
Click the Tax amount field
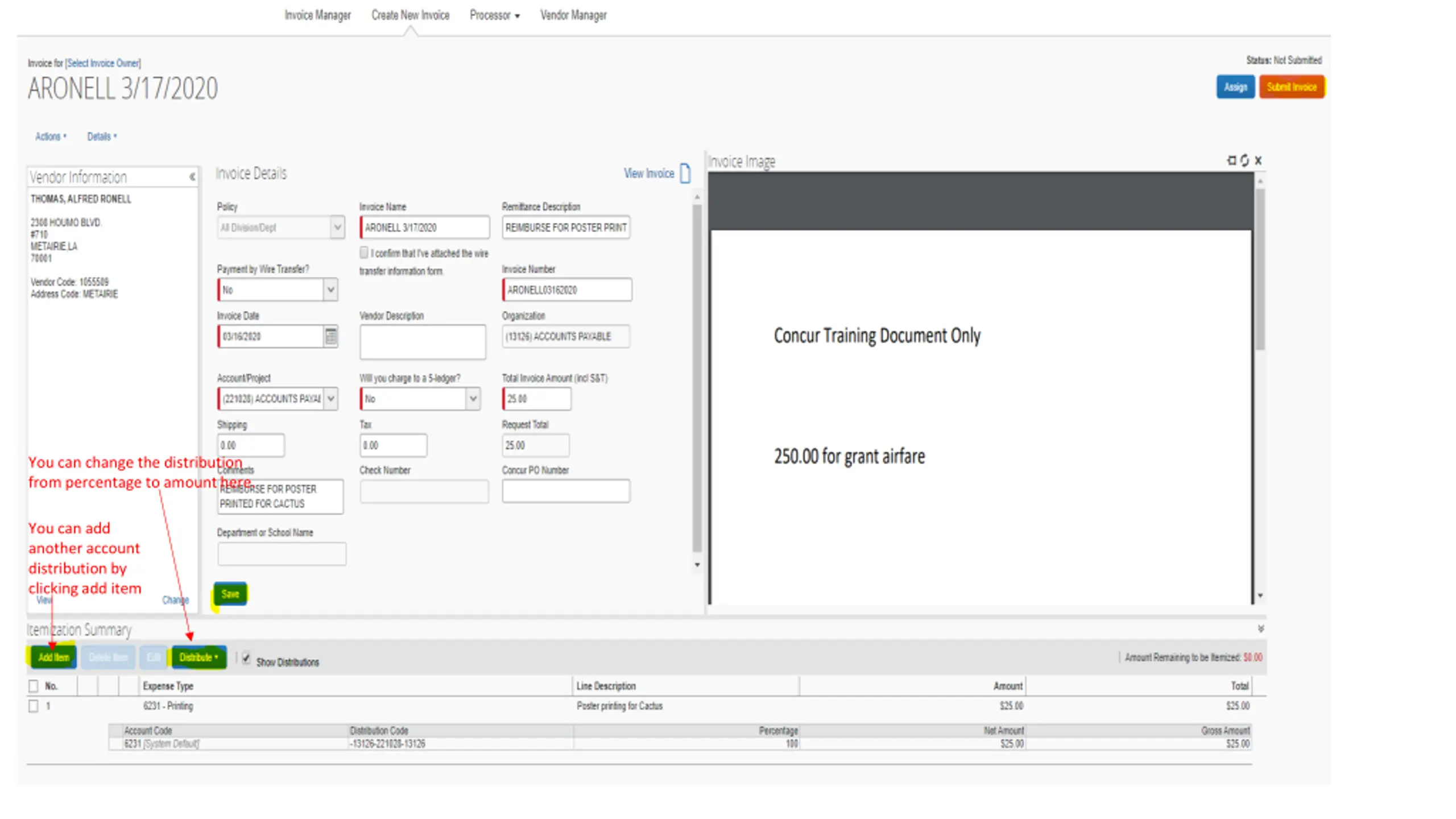[393, 445]
